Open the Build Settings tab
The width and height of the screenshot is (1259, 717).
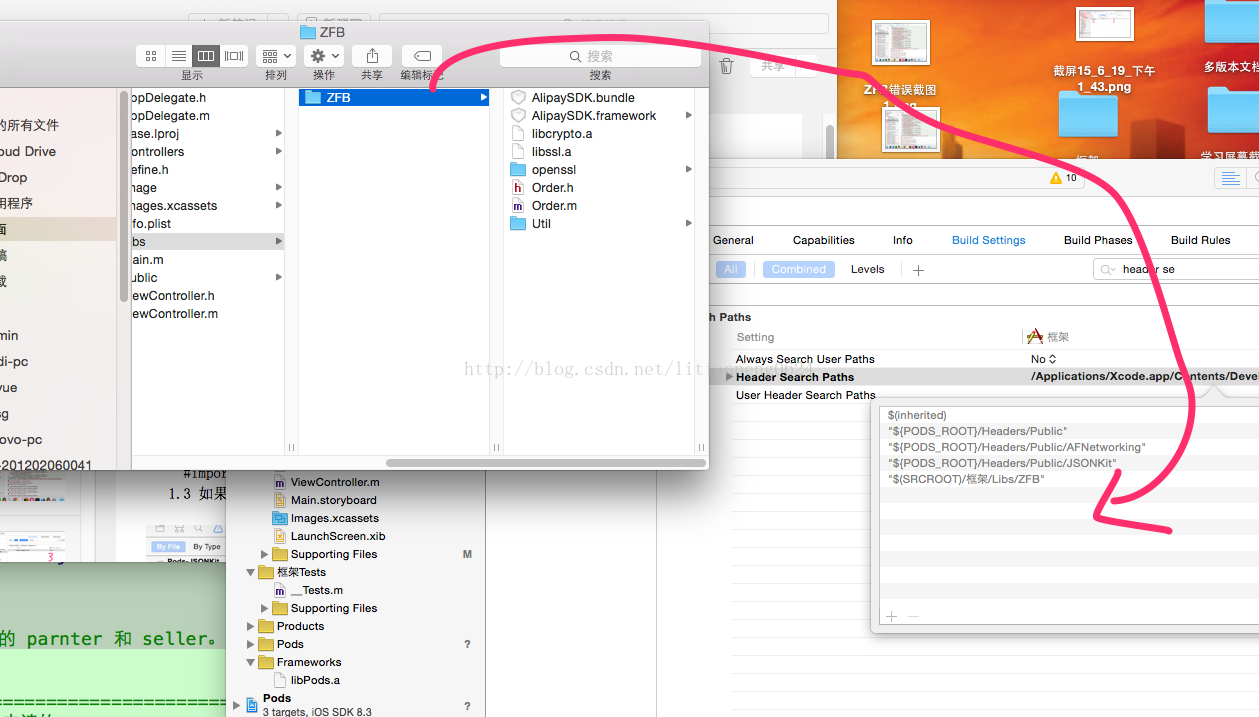[x=988, y=240]
